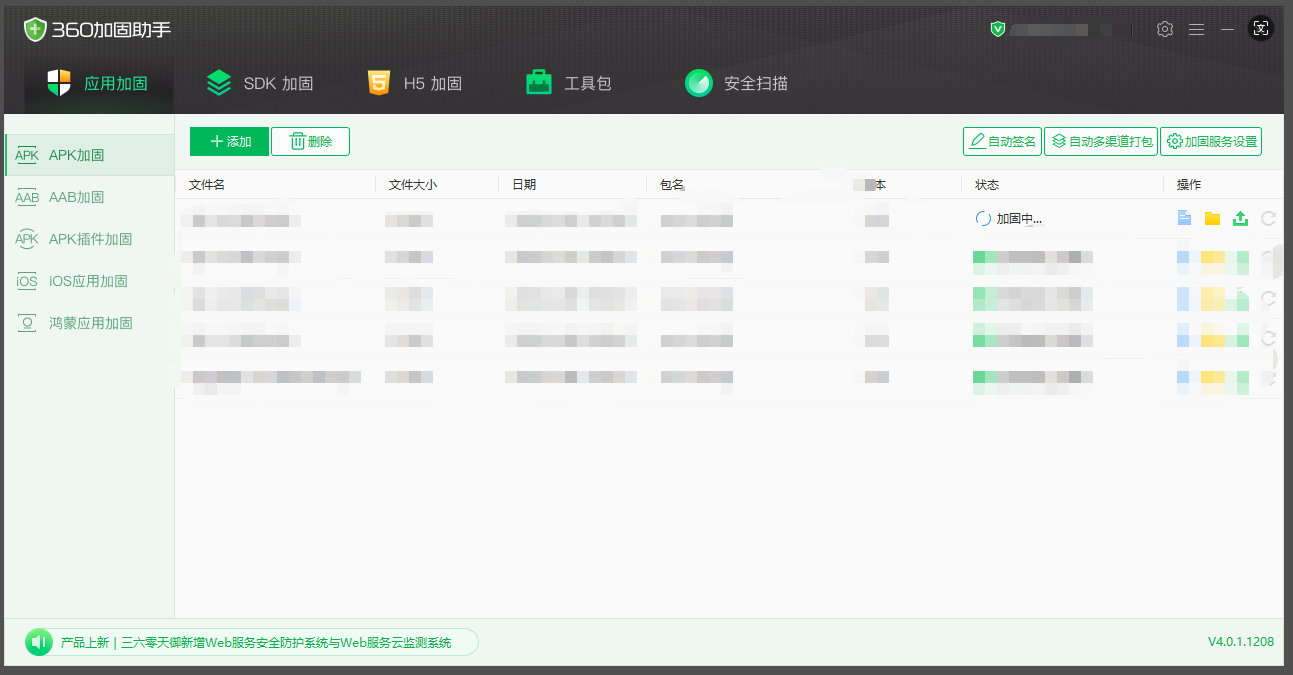Click the green upload icon in the 加固中 row
Screen dimensions: 1293x675
coord(1240,218)
